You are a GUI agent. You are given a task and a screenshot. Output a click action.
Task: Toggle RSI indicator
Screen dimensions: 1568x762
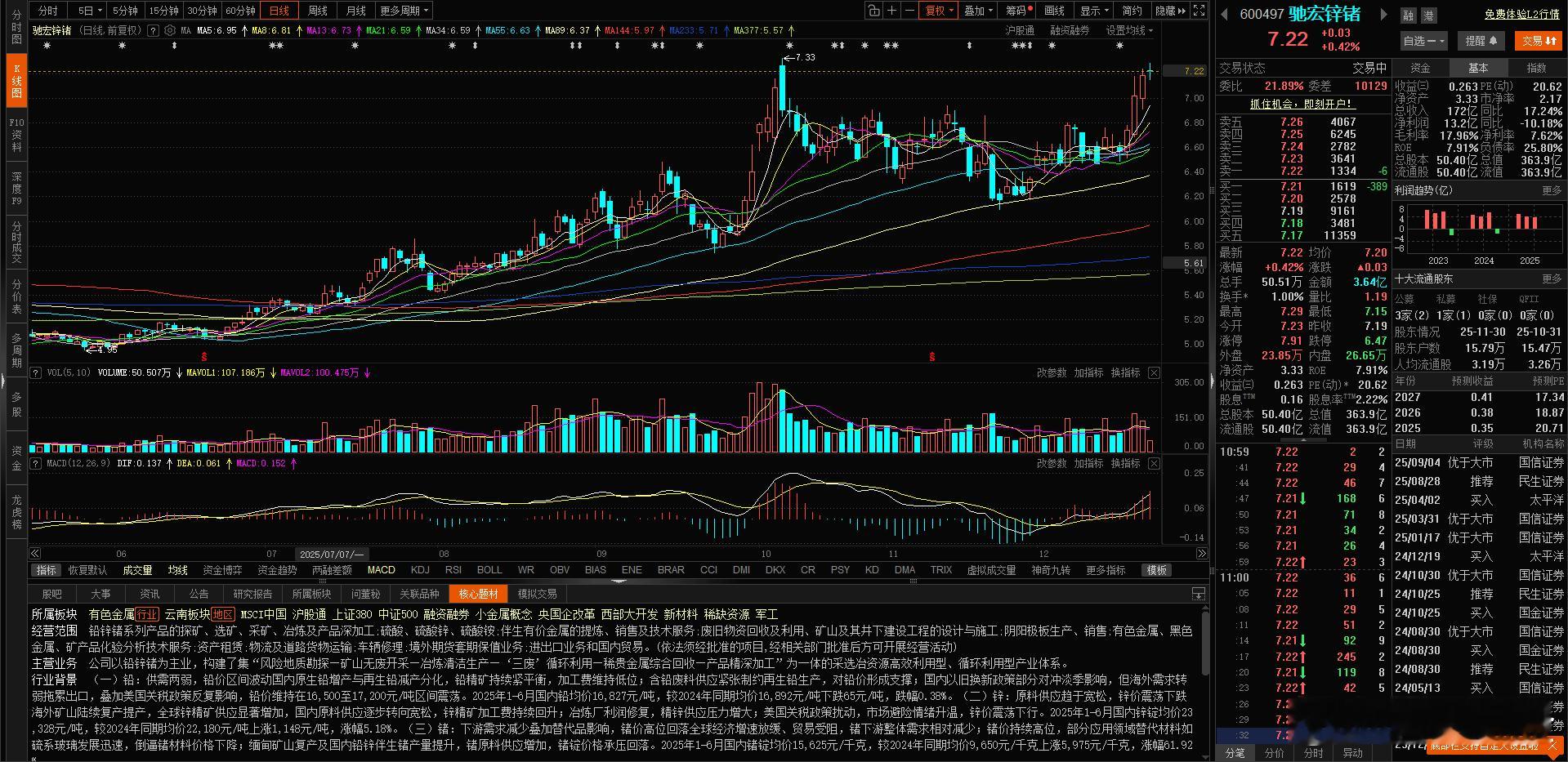tap(453, 570)
